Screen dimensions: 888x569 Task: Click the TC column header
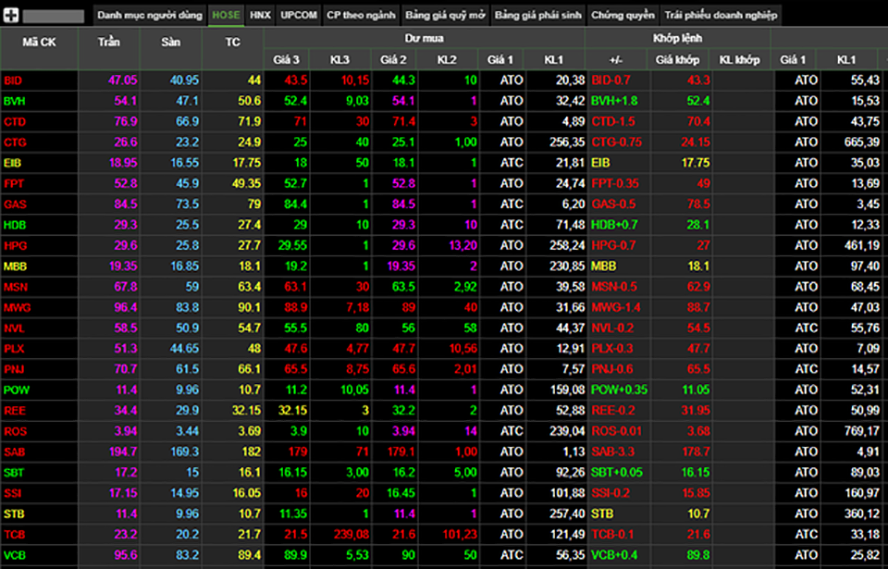[233, 43]
